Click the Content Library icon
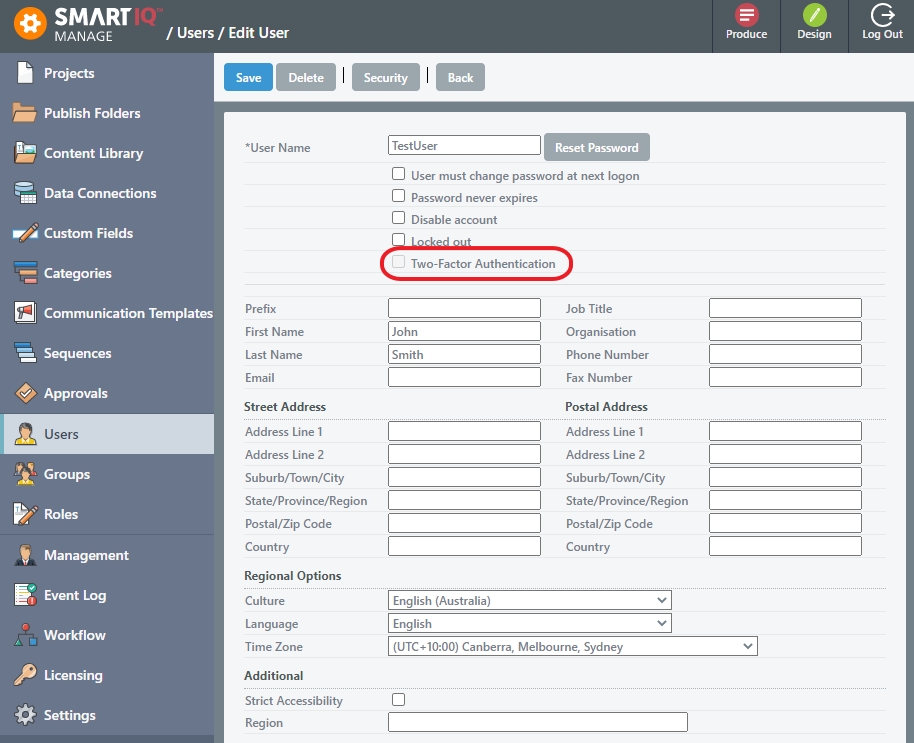 point(25,153)
